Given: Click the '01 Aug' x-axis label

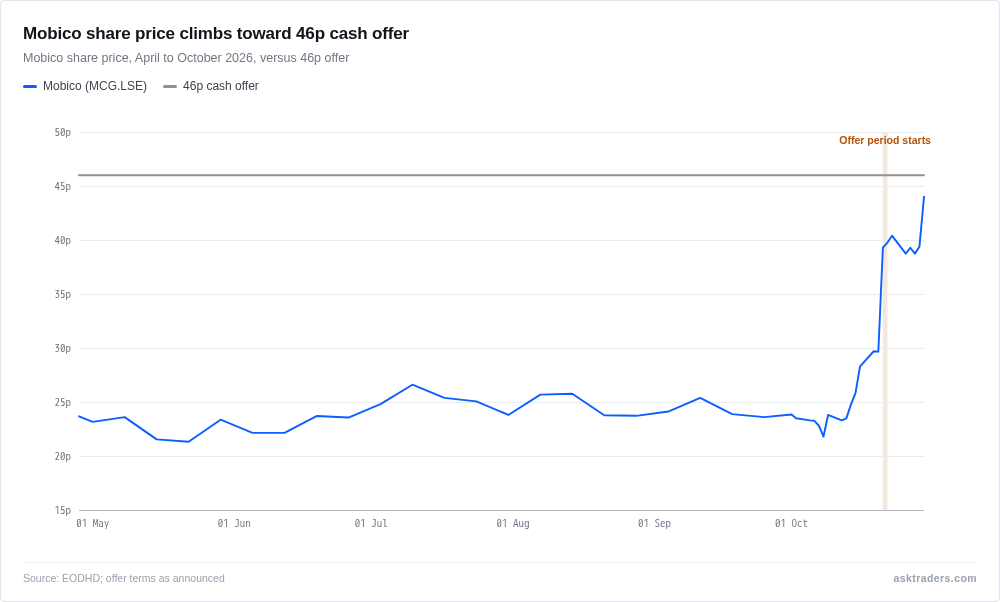Looking at the screenshot, I should [x=513, y=524].
